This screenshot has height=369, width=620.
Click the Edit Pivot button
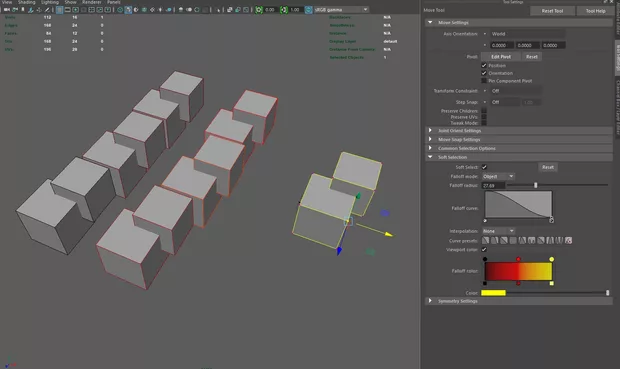(501, 57)
